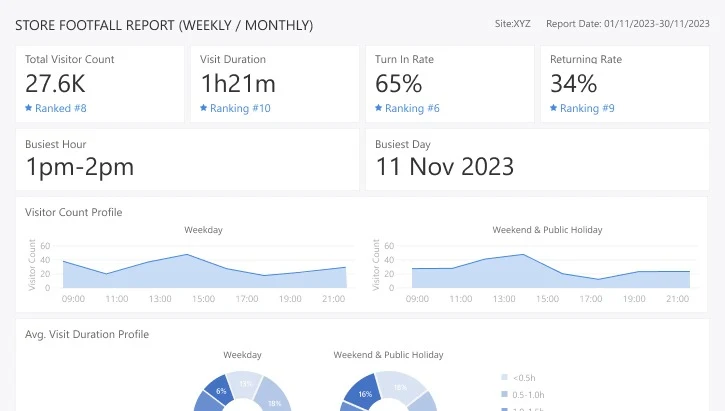This screenshot has width=725, height=411.
Task: Click the 65% turn in rate value
Action: coord(399,84)
